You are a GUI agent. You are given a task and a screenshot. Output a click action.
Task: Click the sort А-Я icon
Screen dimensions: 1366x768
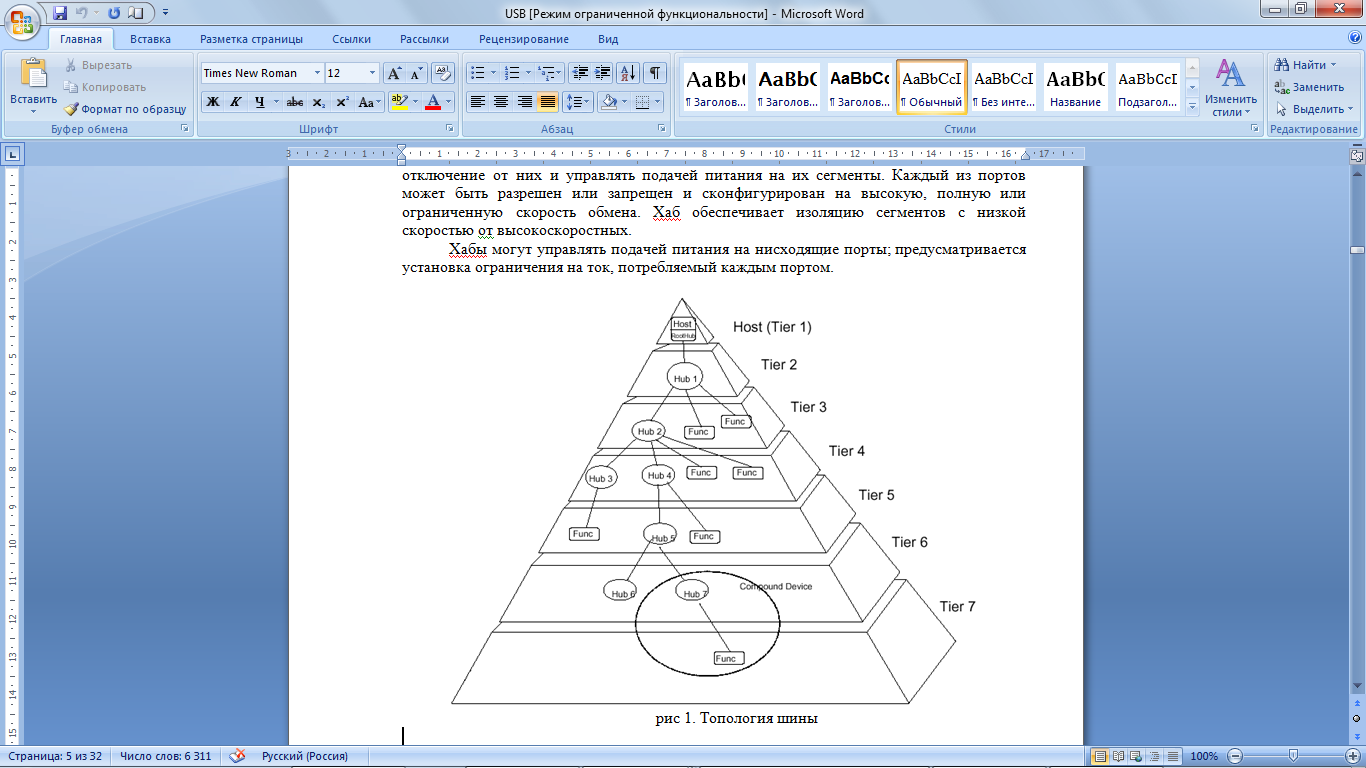628,73
